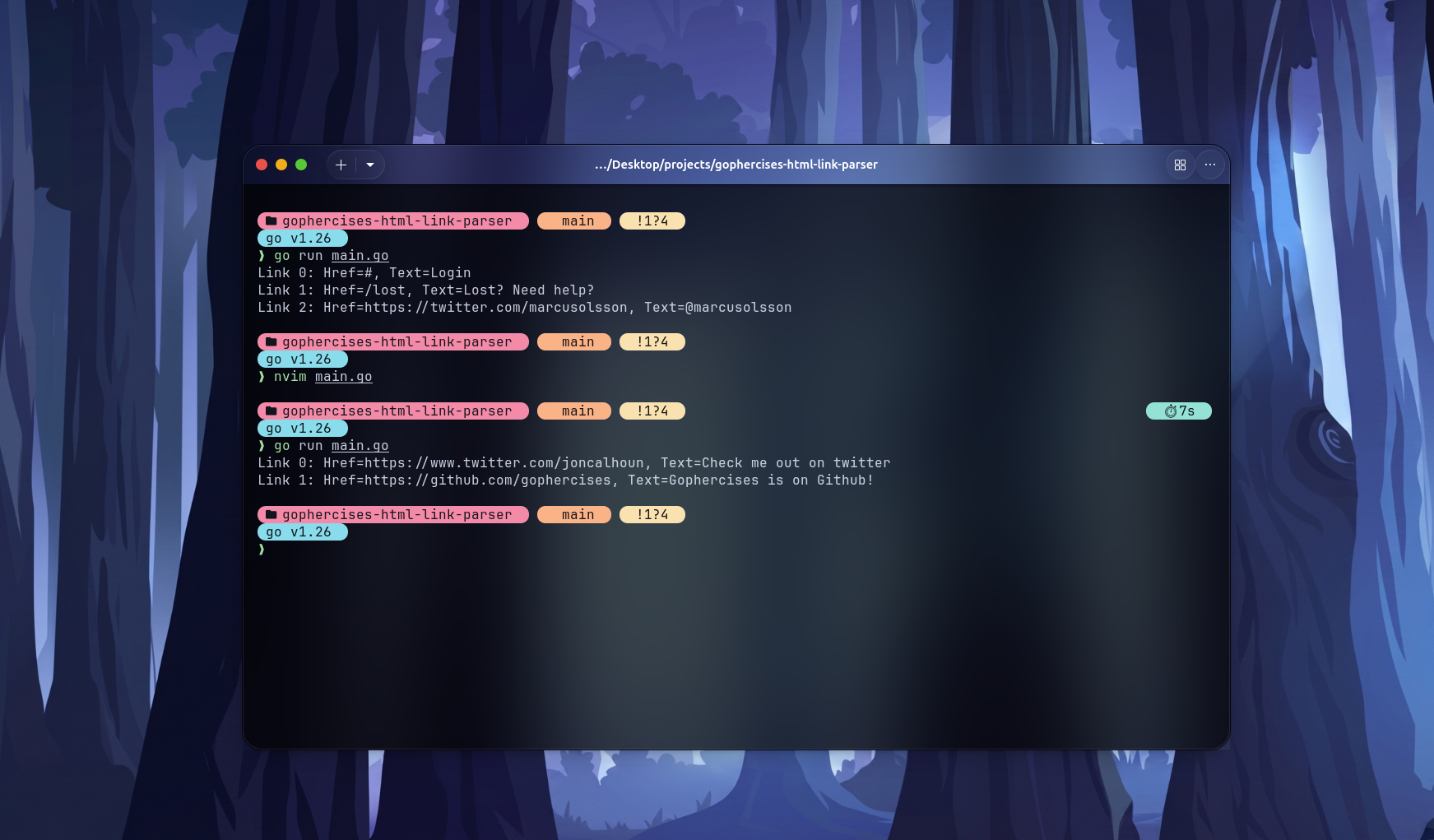This screenshot has height=840, width=1434.
Task: Close the terminal with the red button
Action: (x=262, y=165)
